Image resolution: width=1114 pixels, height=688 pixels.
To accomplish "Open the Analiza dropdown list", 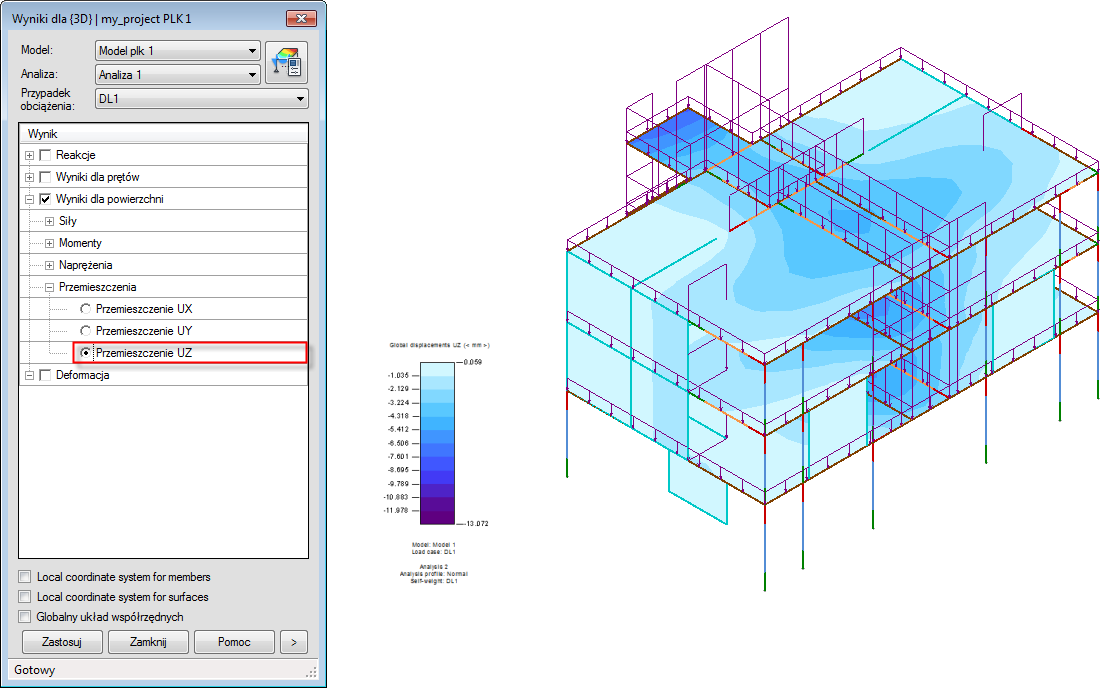I will tap(178, 75).
